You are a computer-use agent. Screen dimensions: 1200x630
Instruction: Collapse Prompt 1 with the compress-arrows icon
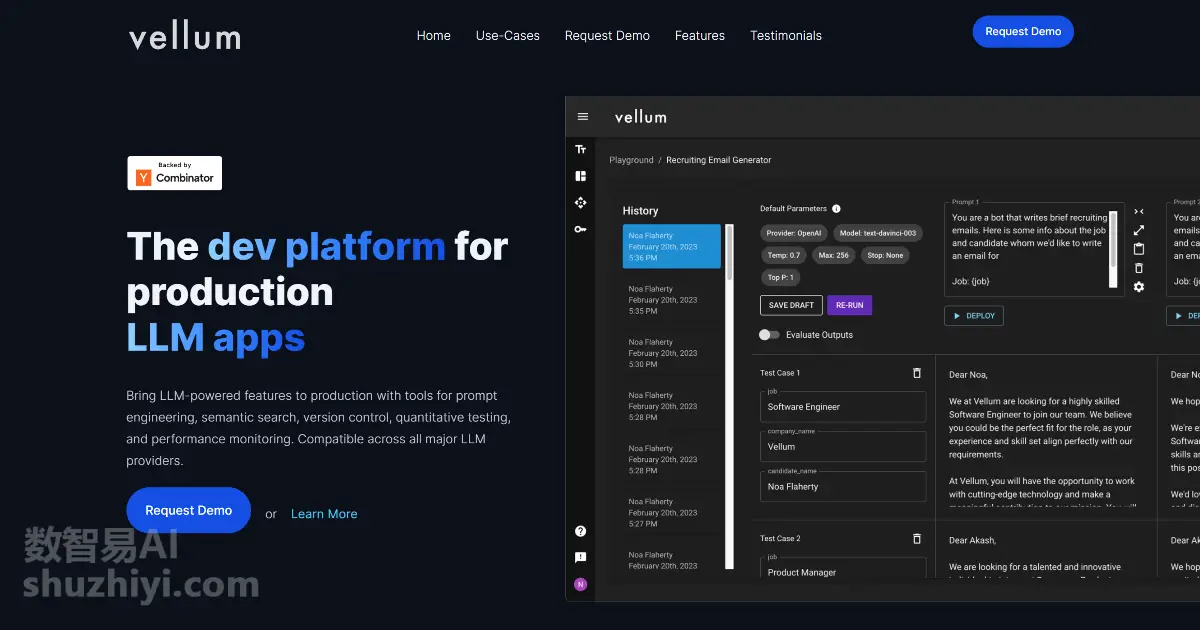1138,211
